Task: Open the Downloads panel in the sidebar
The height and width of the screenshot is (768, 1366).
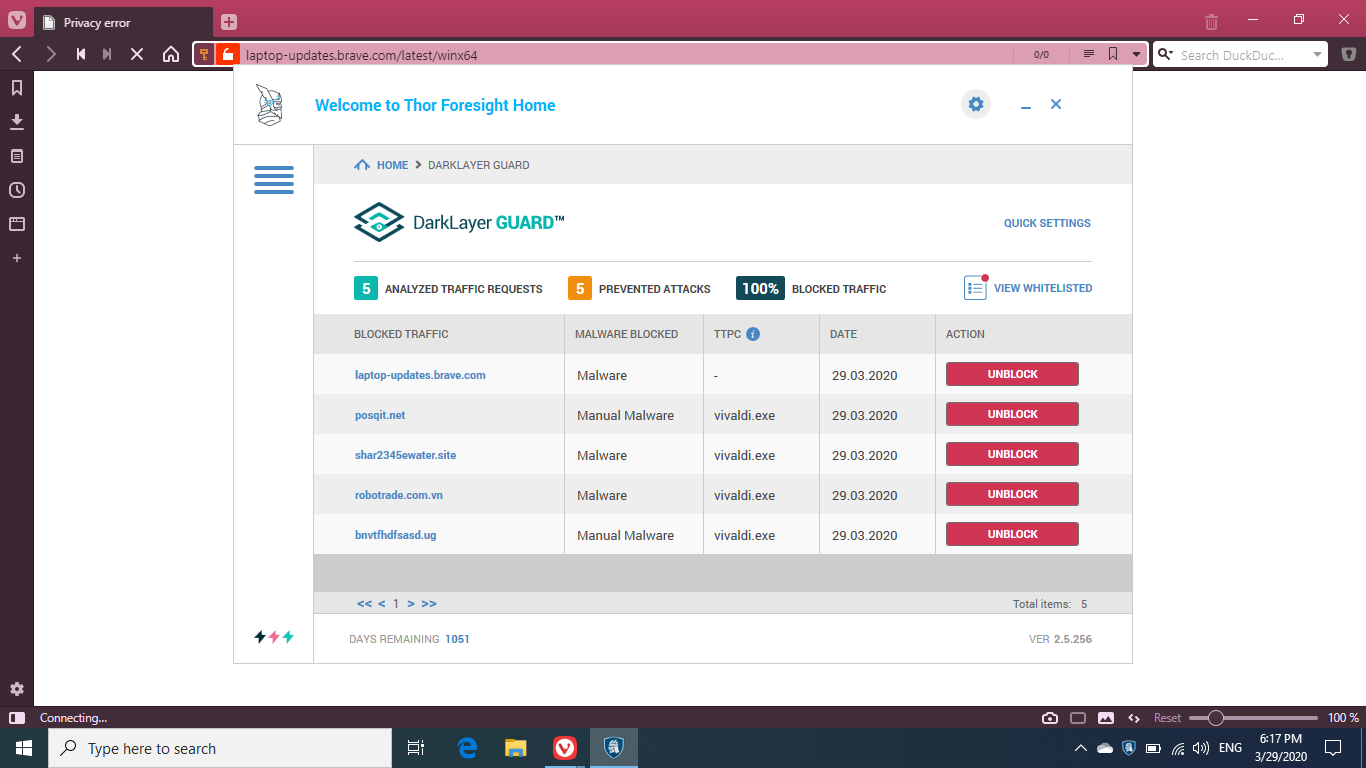Action: pyautogui.click(x=17, y=122)
